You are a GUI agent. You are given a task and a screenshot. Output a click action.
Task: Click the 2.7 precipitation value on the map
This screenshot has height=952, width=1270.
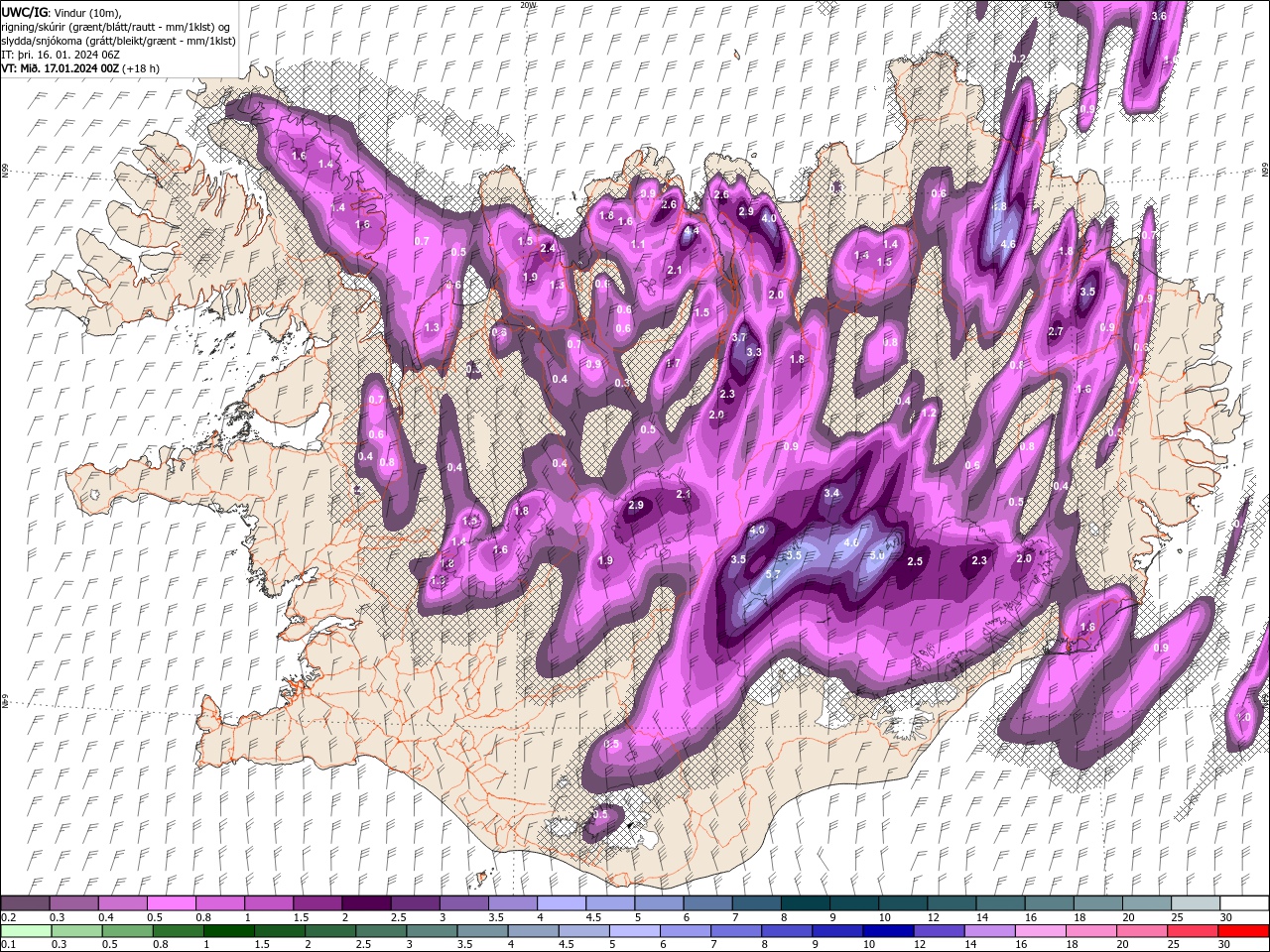[x=1056, y=332]
